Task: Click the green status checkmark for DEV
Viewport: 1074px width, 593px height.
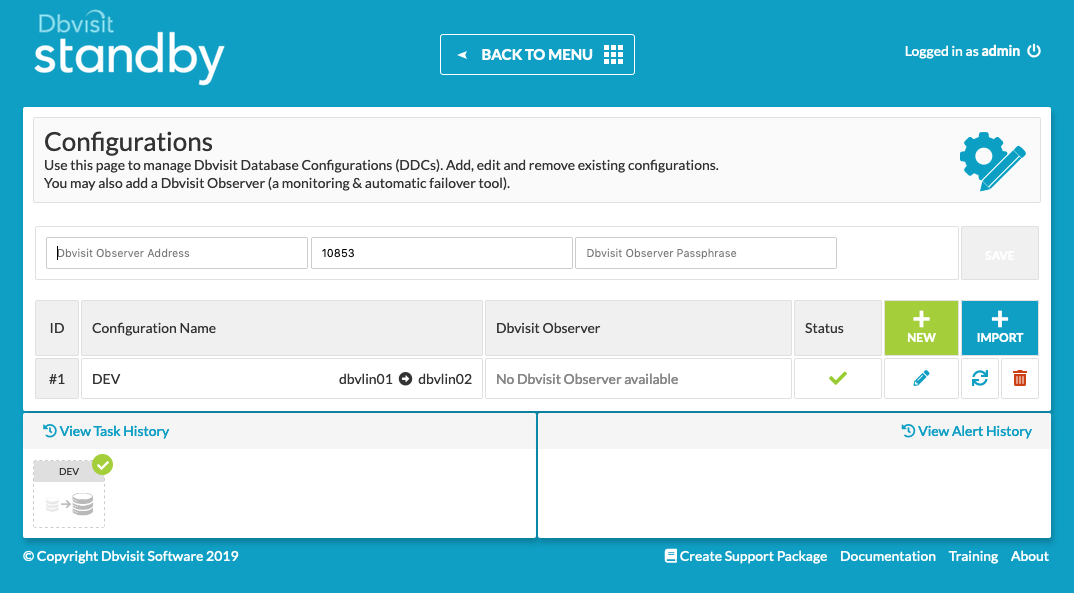Action: pos(838,378)
